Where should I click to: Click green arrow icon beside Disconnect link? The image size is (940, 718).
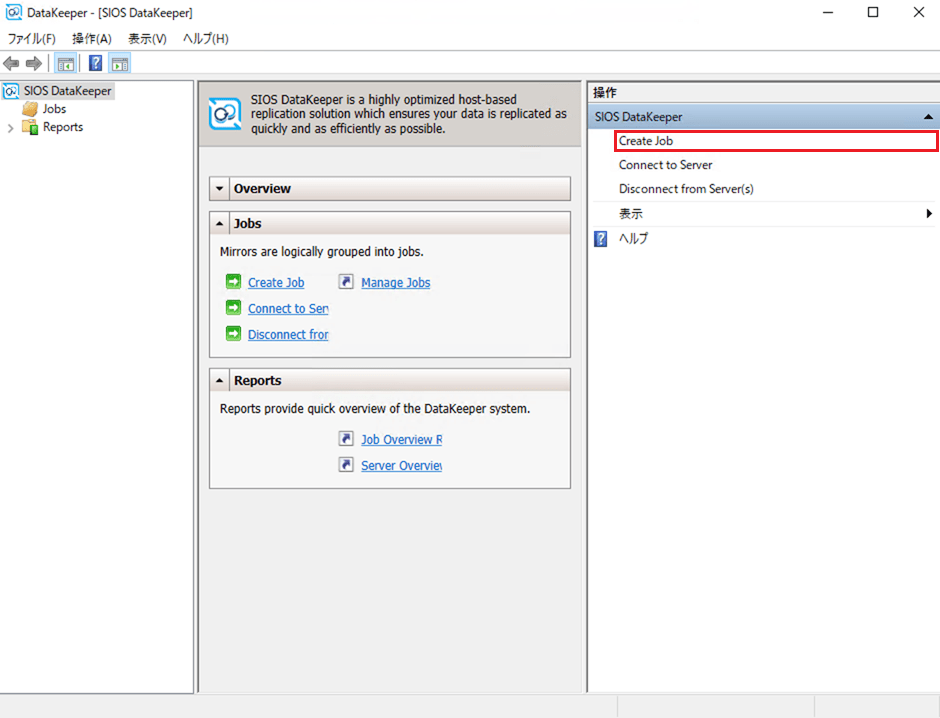[233, 333]
